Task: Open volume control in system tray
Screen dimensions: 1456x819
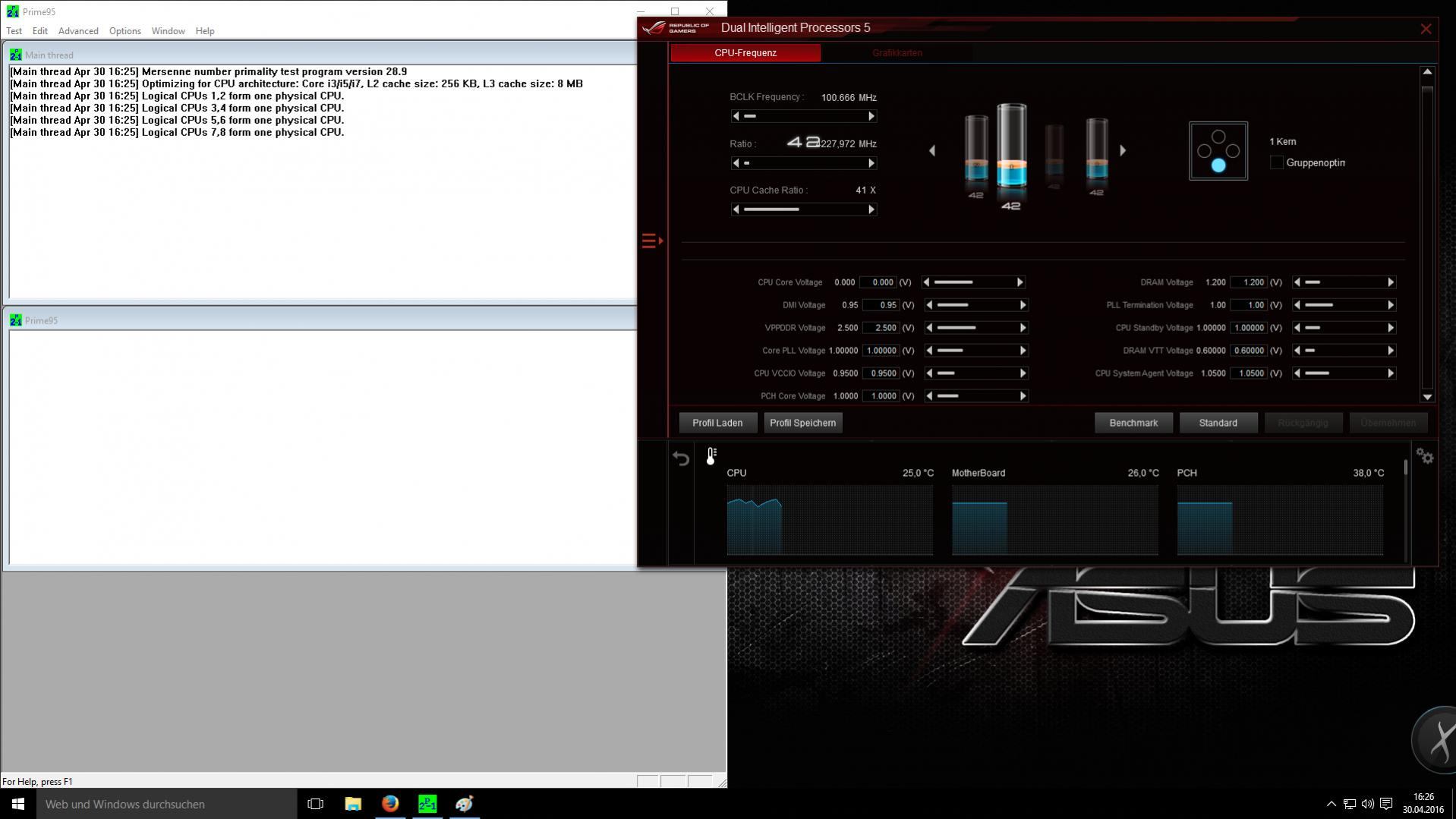Action: coord(1368,804)
